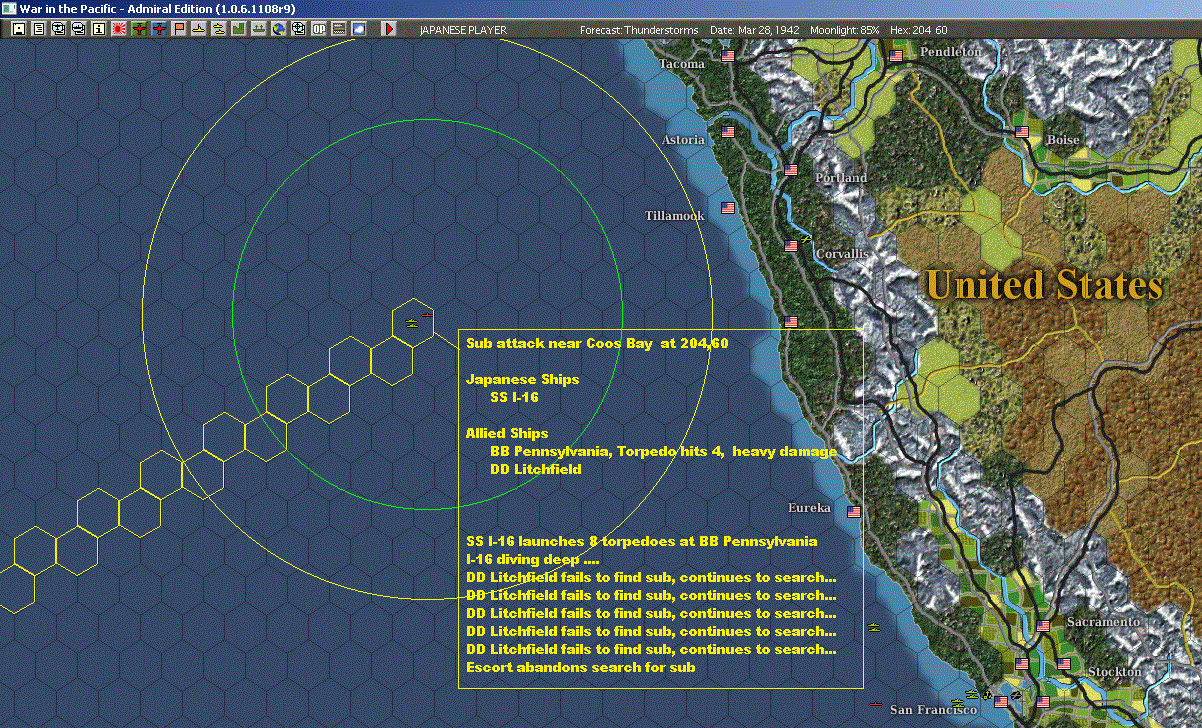Click the Eureka city label
This screenshot has height=728, width=1202.
pos(809,508)
